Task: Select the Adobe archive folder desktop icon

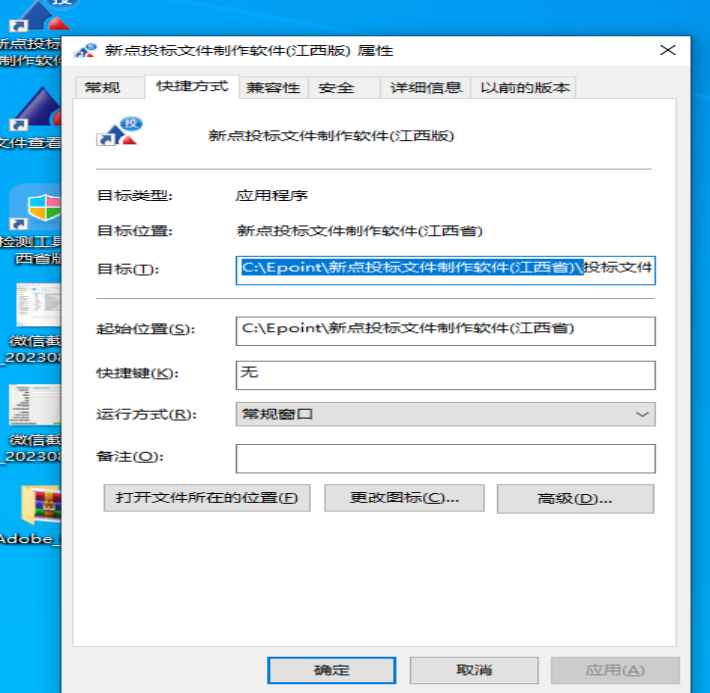Action: (x=41, y=504)
